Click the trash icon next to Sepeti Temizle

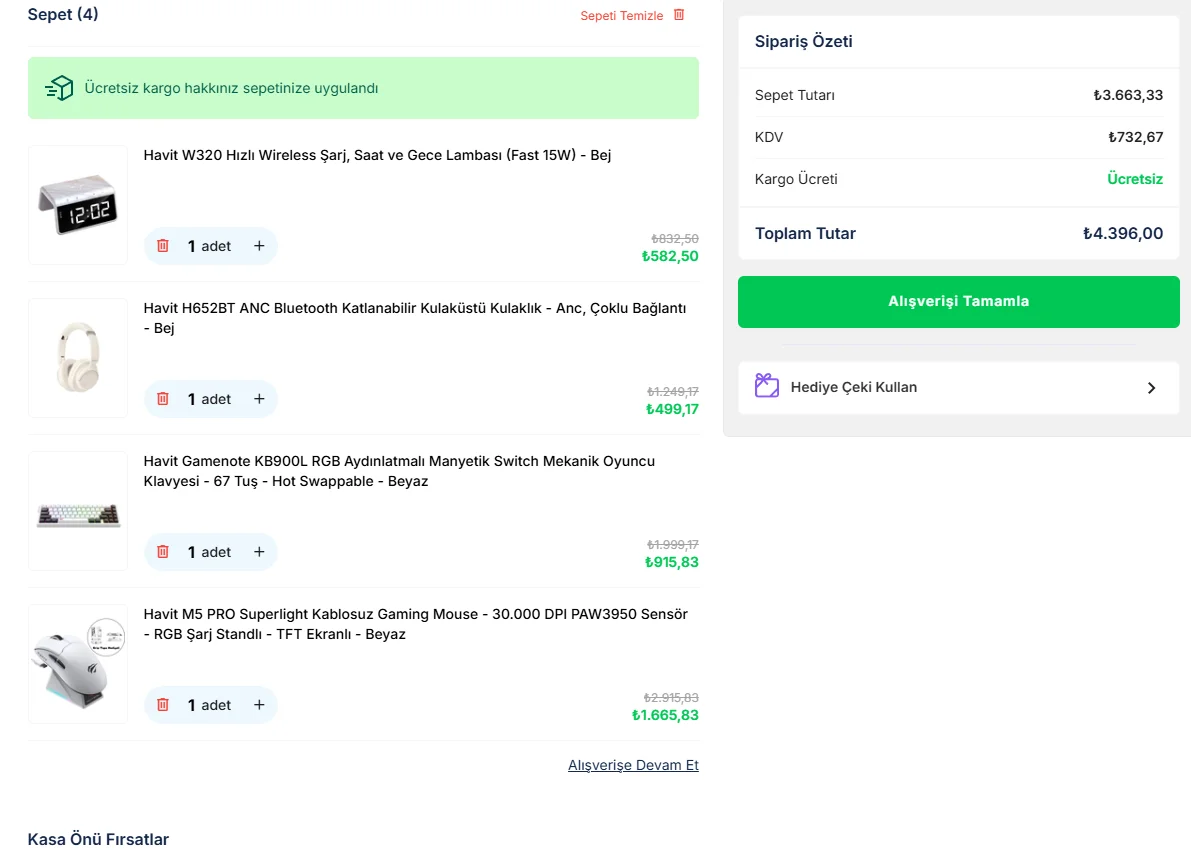click(x=679, y=15)
